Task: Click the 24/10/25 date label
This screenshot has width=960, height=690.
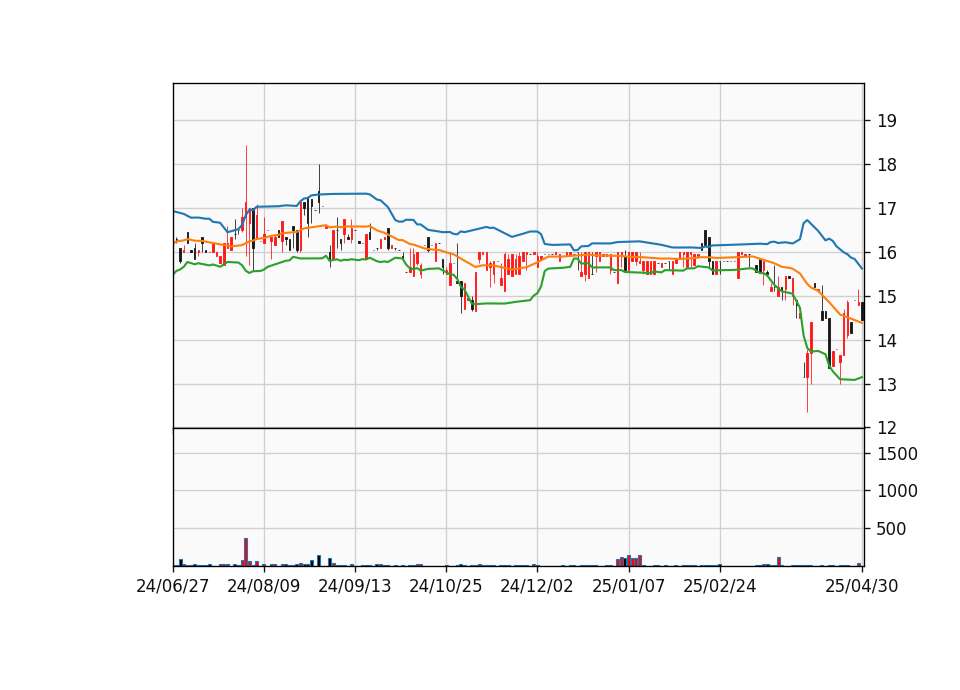Action: pos(446,586)
